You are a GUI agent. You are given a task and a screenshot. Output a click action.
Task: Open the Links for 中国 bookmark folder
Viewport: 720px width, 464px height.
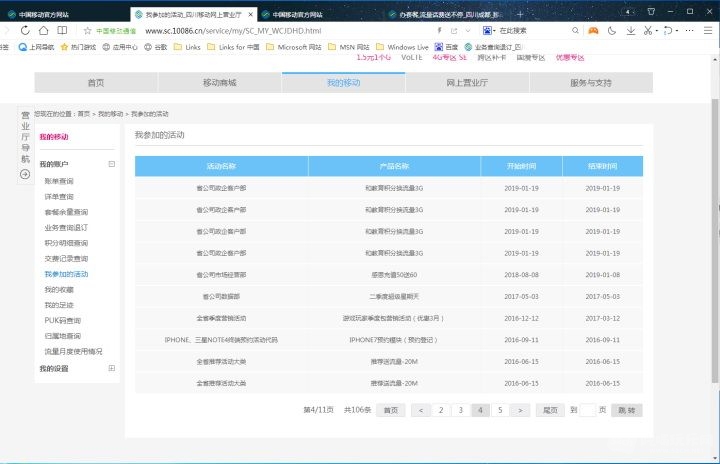pos(233,47)
